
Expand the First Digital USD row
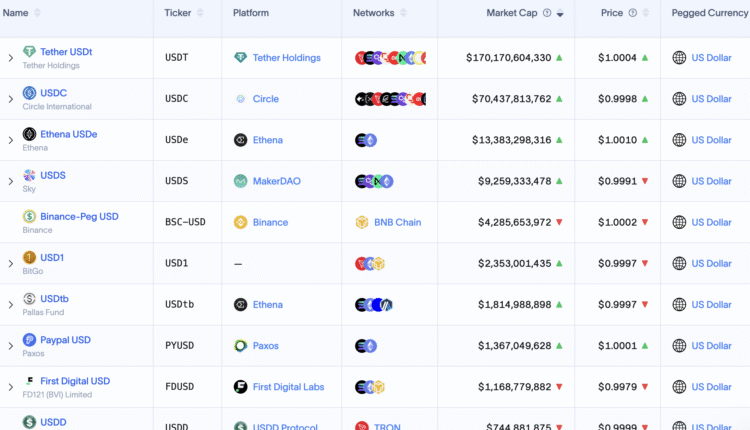point(11,387)
